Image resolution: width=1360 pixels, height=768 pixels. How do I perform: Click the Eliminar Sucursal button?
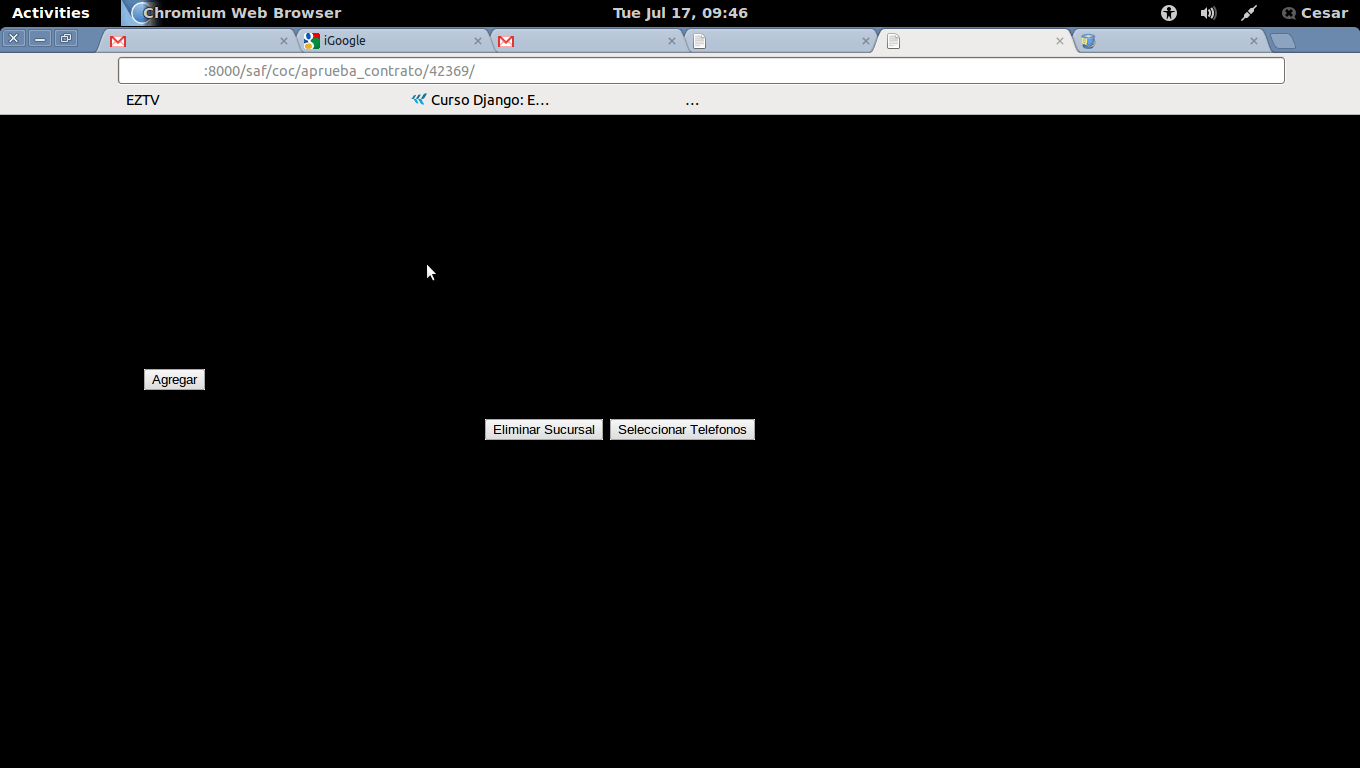(x=544, y=430)
